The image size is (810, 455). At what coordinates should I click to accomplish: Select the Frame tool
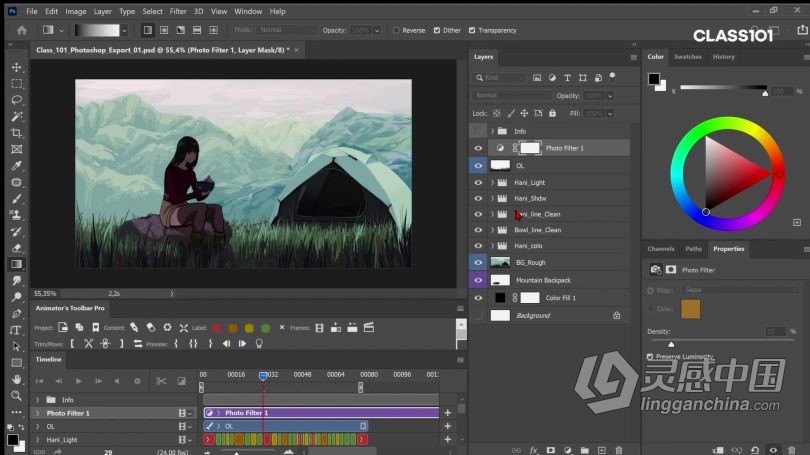coord(17,149)
